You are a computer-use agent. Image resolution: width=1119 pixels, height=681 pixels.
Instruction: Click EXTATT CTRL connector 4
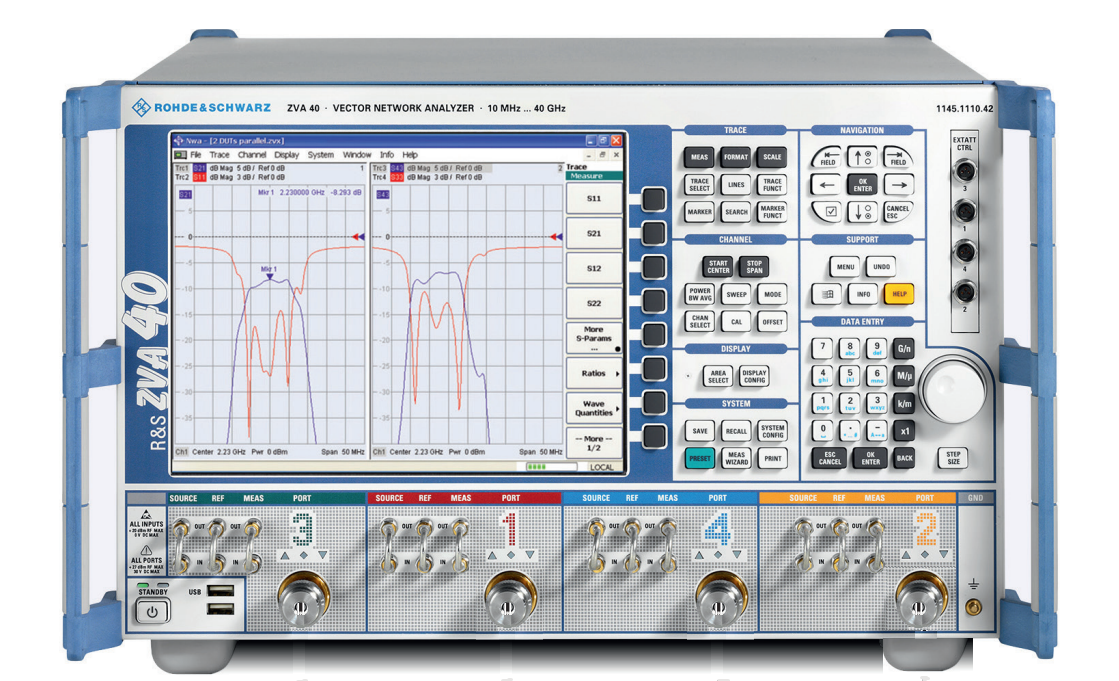(965, 252)
